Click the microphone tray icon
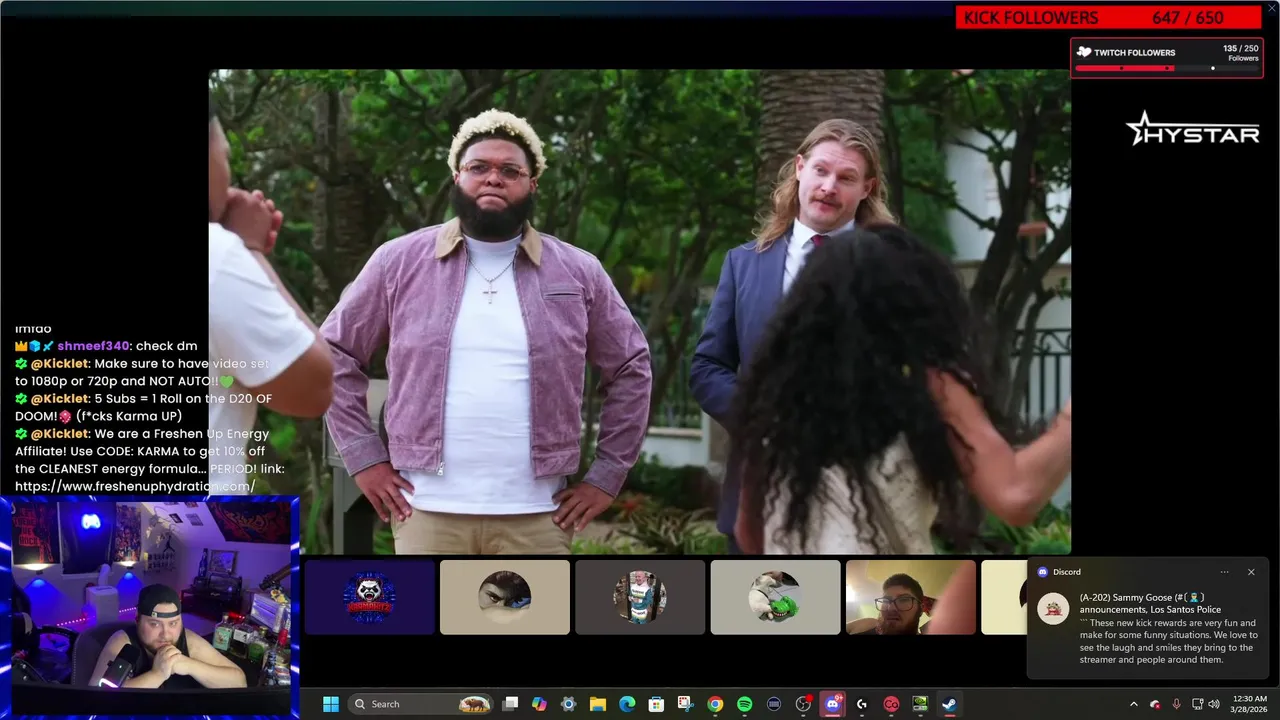 click(1176, 704)
